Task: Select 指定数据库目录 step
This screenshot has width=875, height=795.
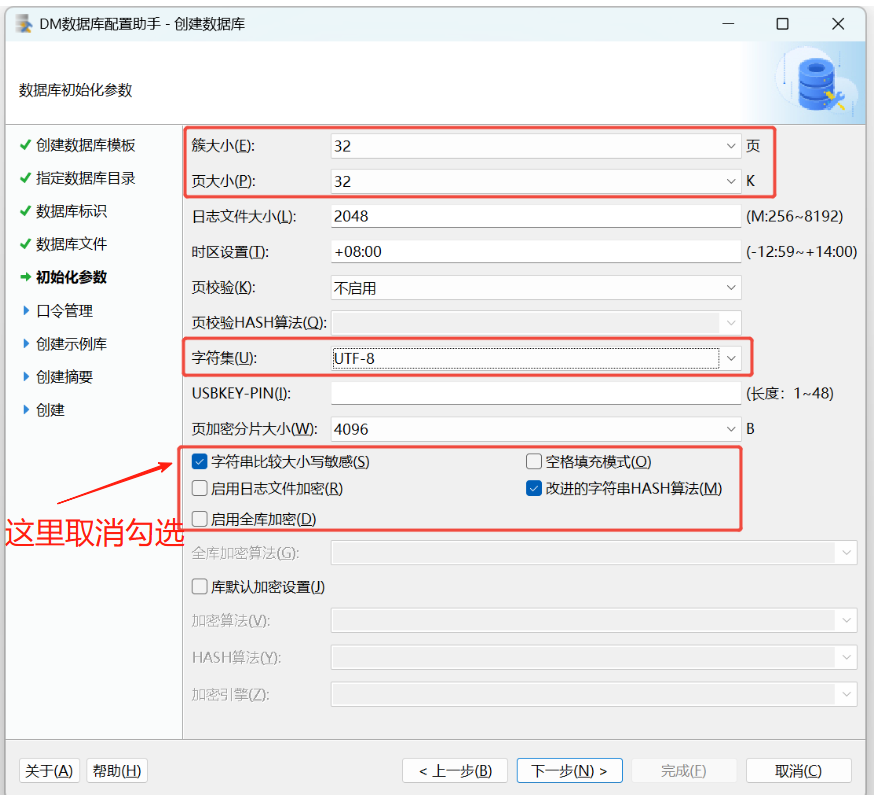Action: tap(85, 178)
